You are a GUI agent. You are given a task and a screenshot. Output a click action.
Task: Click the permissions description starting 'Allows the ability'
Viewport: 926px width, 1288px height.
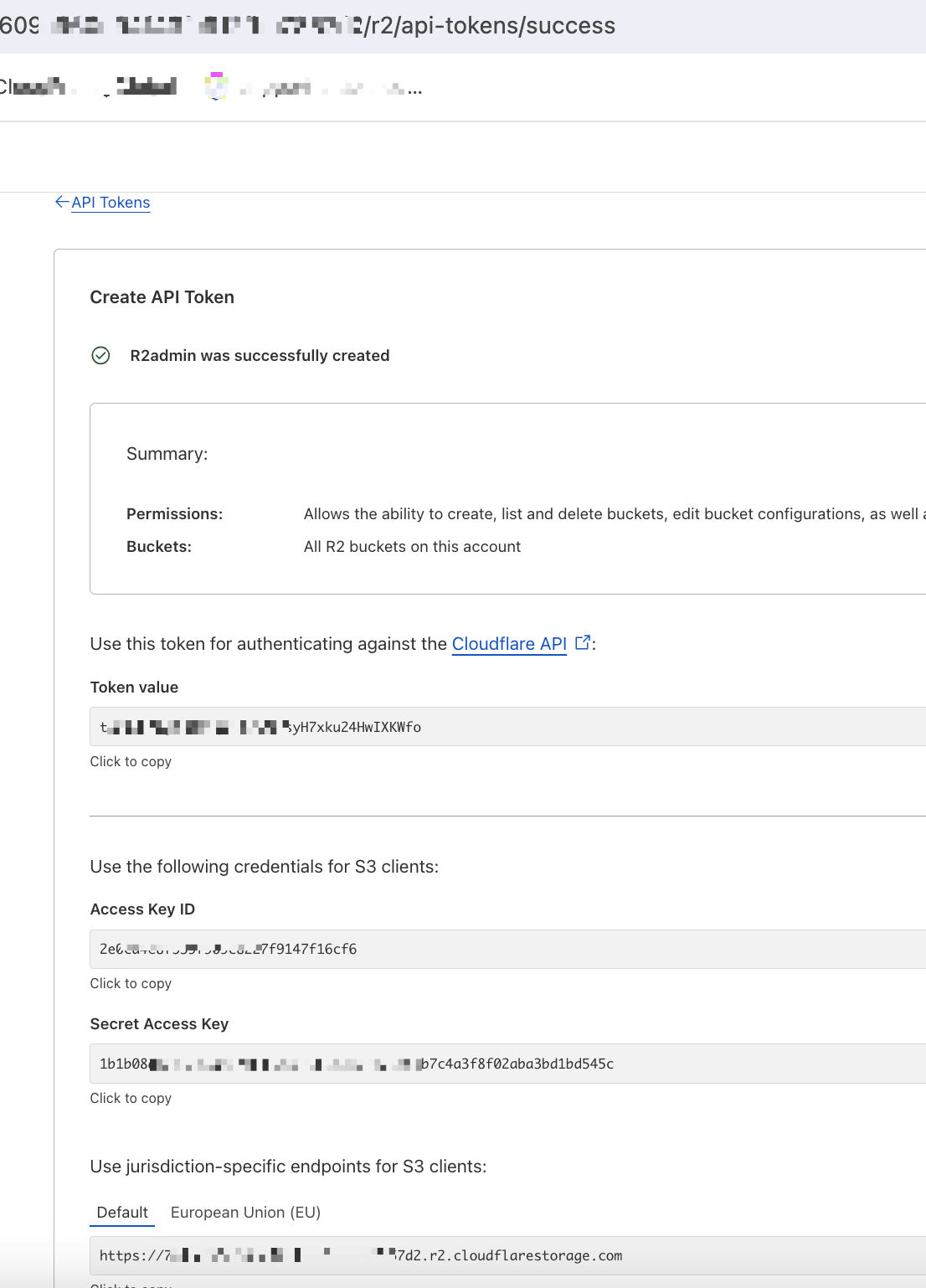pyautogui.click(x=615, y=514)
